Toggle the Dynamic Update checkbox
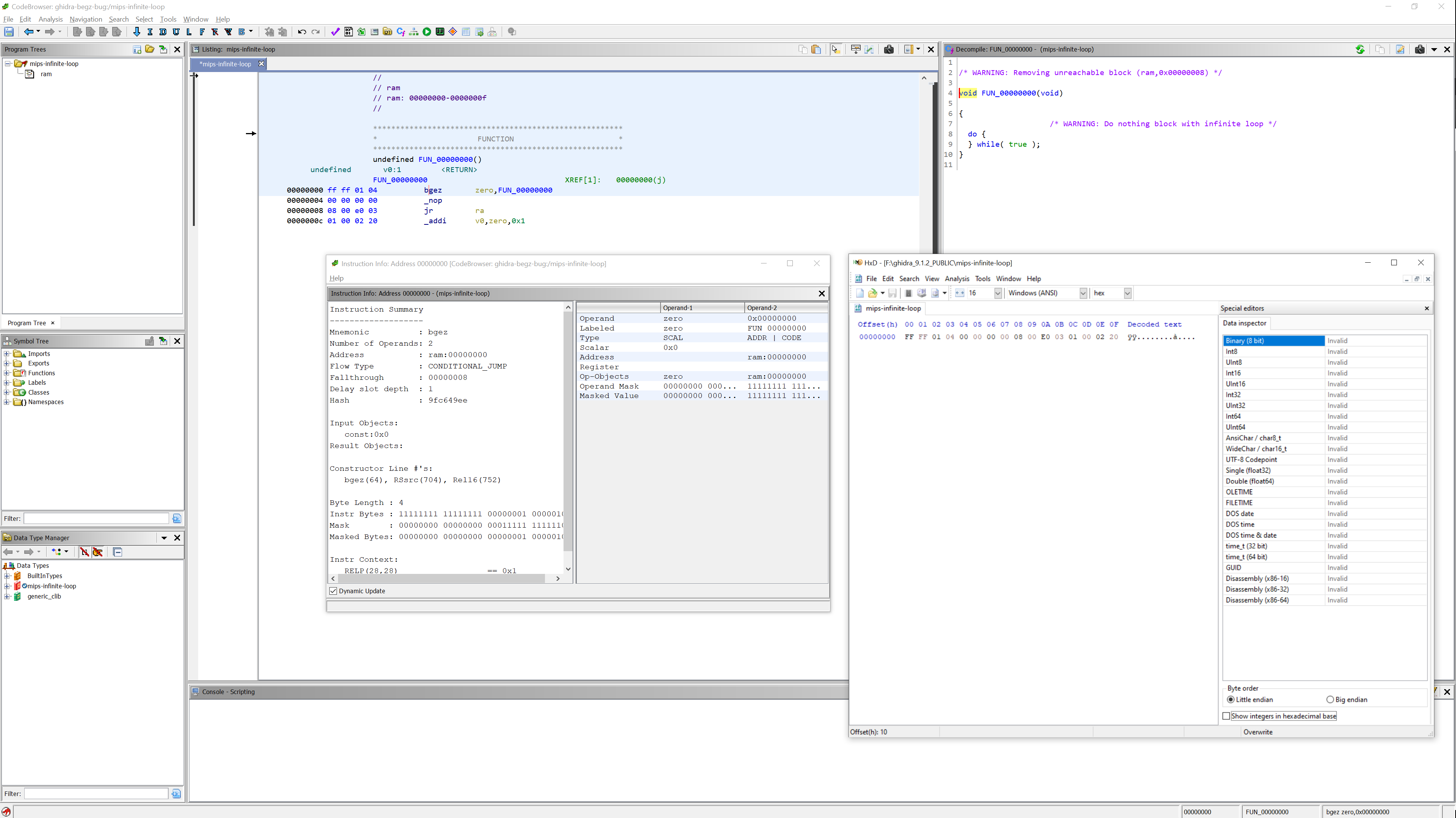 click(x=333, y=591)
